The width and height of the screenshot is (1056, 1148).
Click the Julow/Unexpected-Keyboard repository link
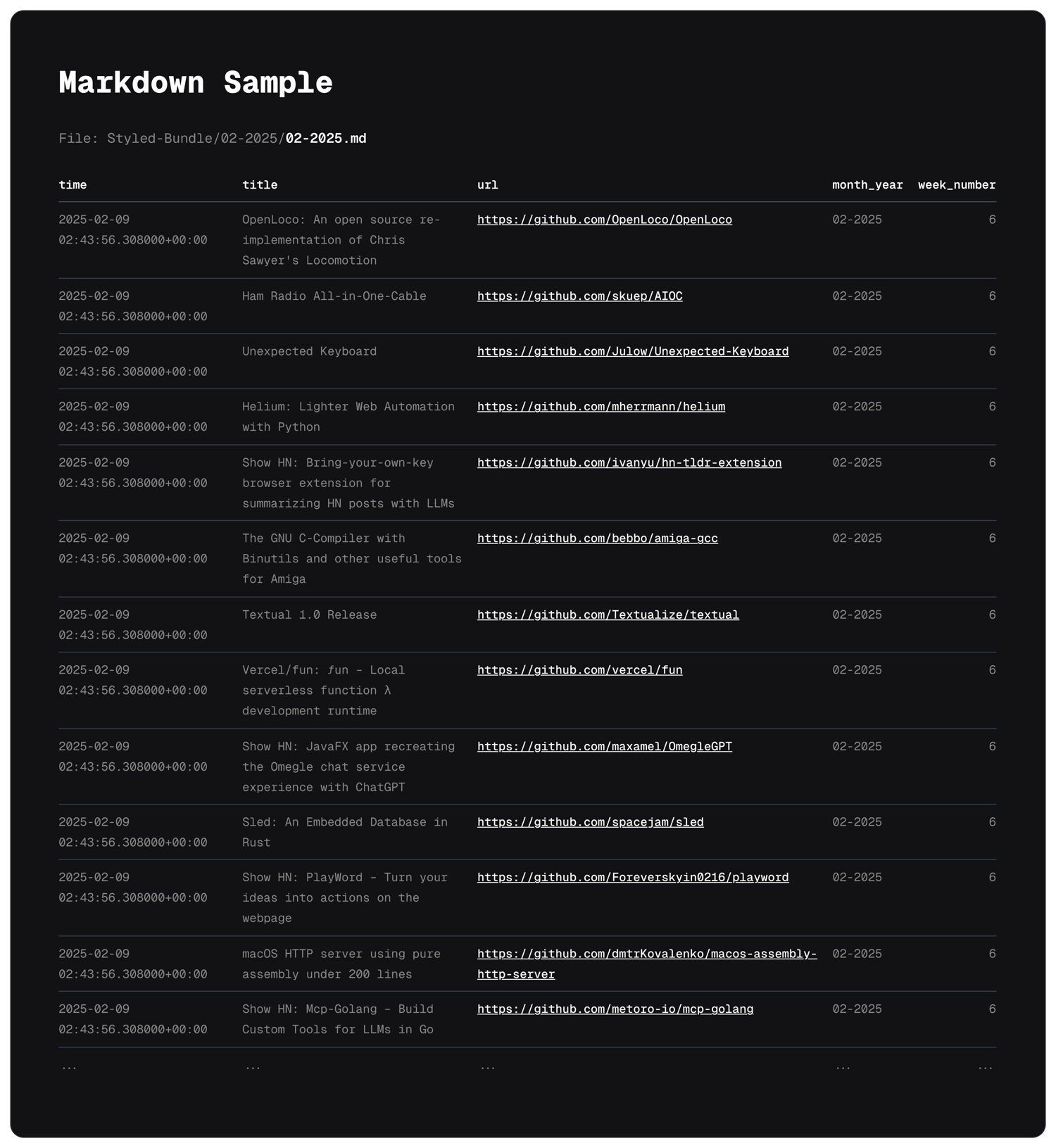[x=632, y=351]
